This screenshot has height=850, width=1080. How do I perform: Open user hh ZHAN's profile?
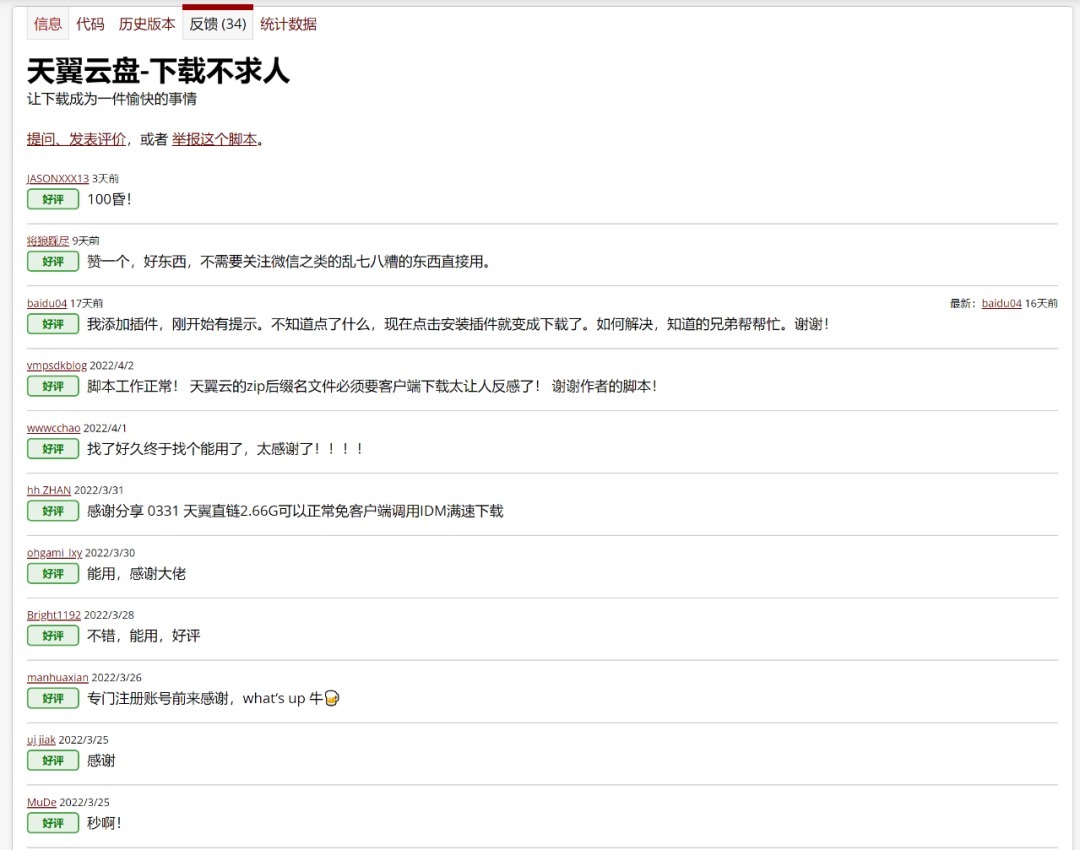49,490
